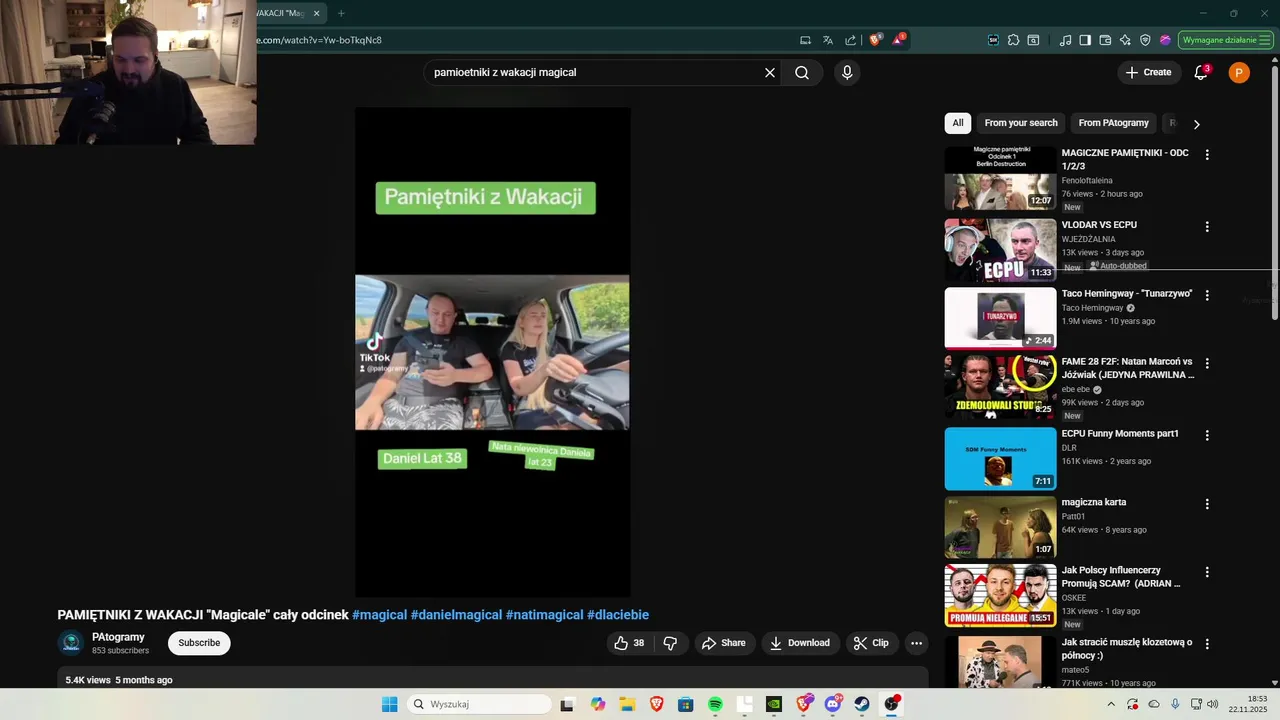Viewport: 1280px width, 720px height.
Task: Open Discord from the taskbar
Action: (832, 704)
